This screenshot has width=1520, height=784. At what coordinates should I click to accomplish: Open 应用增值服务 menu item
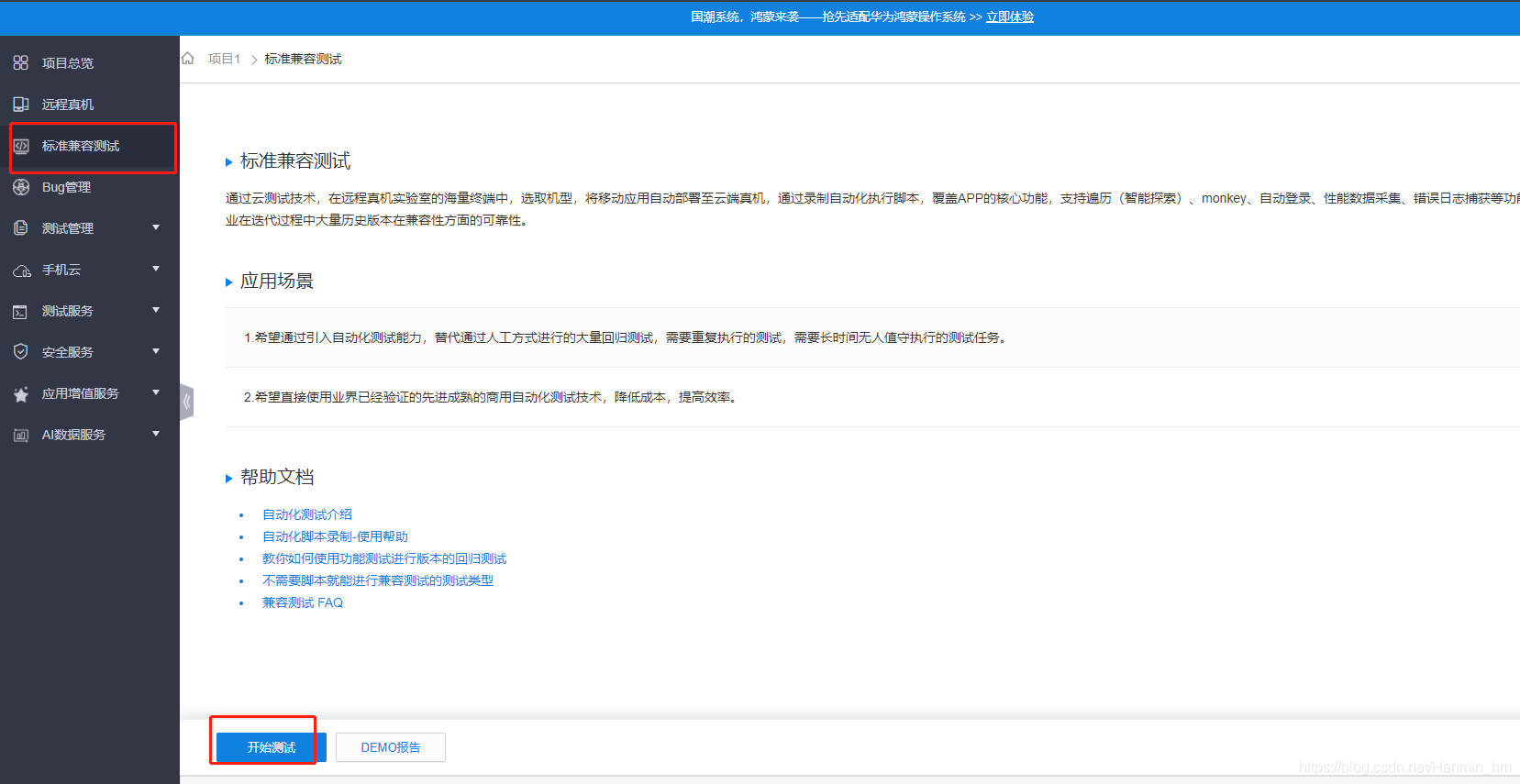pos(90,393)
